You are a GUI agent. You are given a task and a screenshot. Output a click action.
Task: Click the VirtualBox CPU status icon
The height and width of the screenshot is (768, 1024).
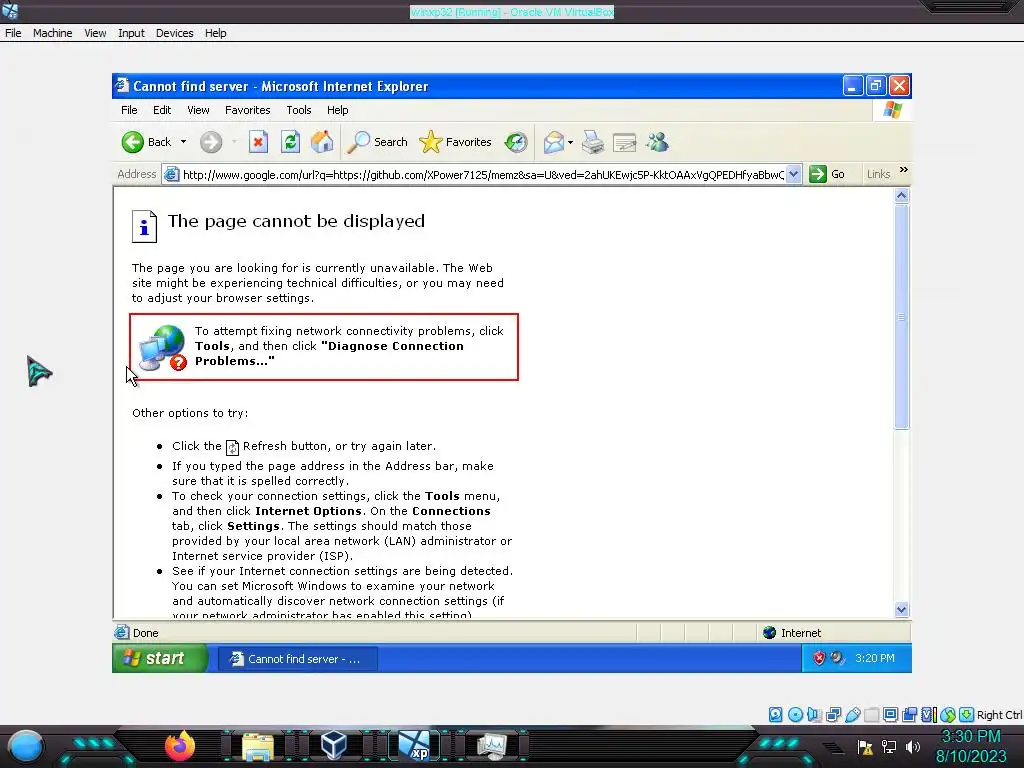tap(929, 714)
